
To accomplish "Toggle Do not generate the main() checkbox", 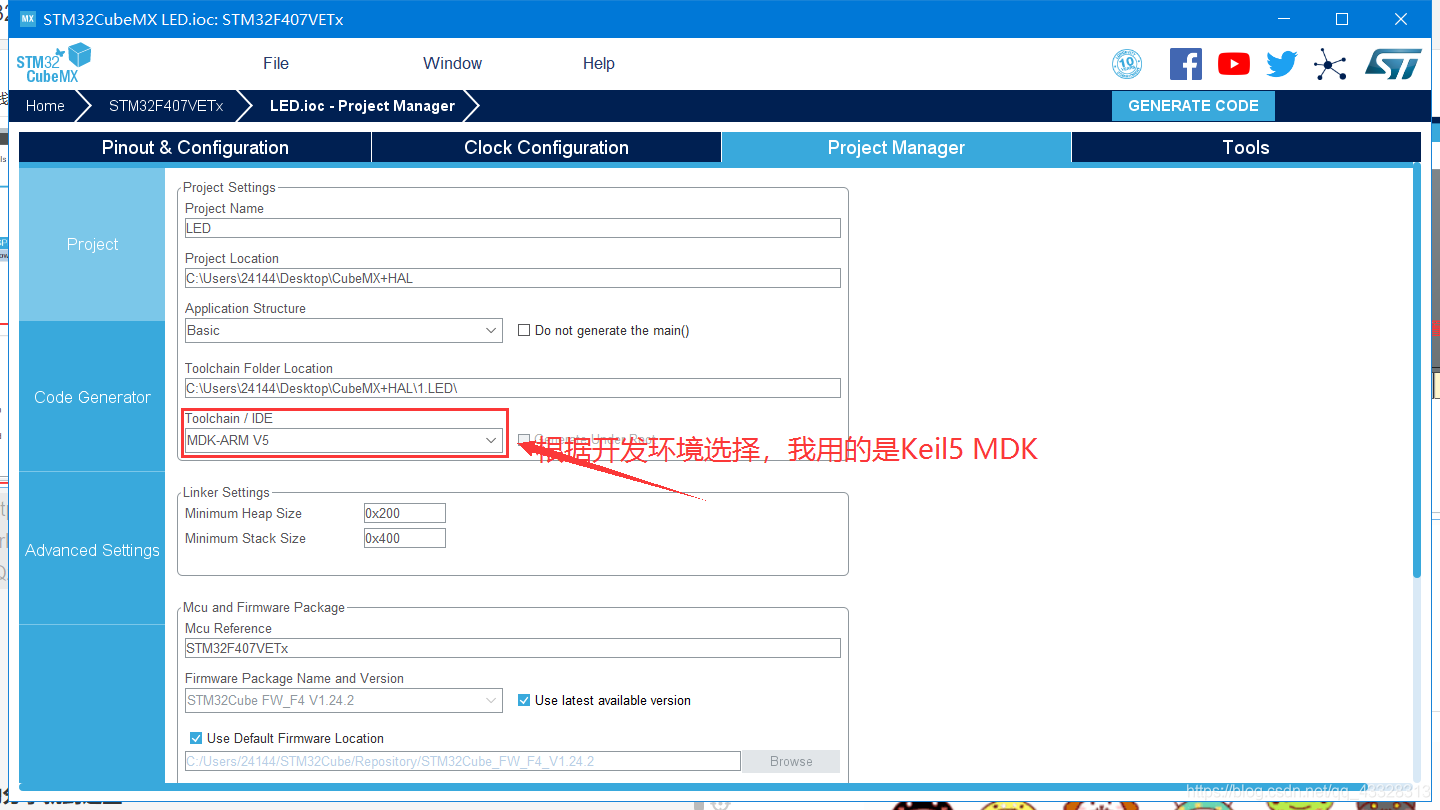I will click(524, 330).
